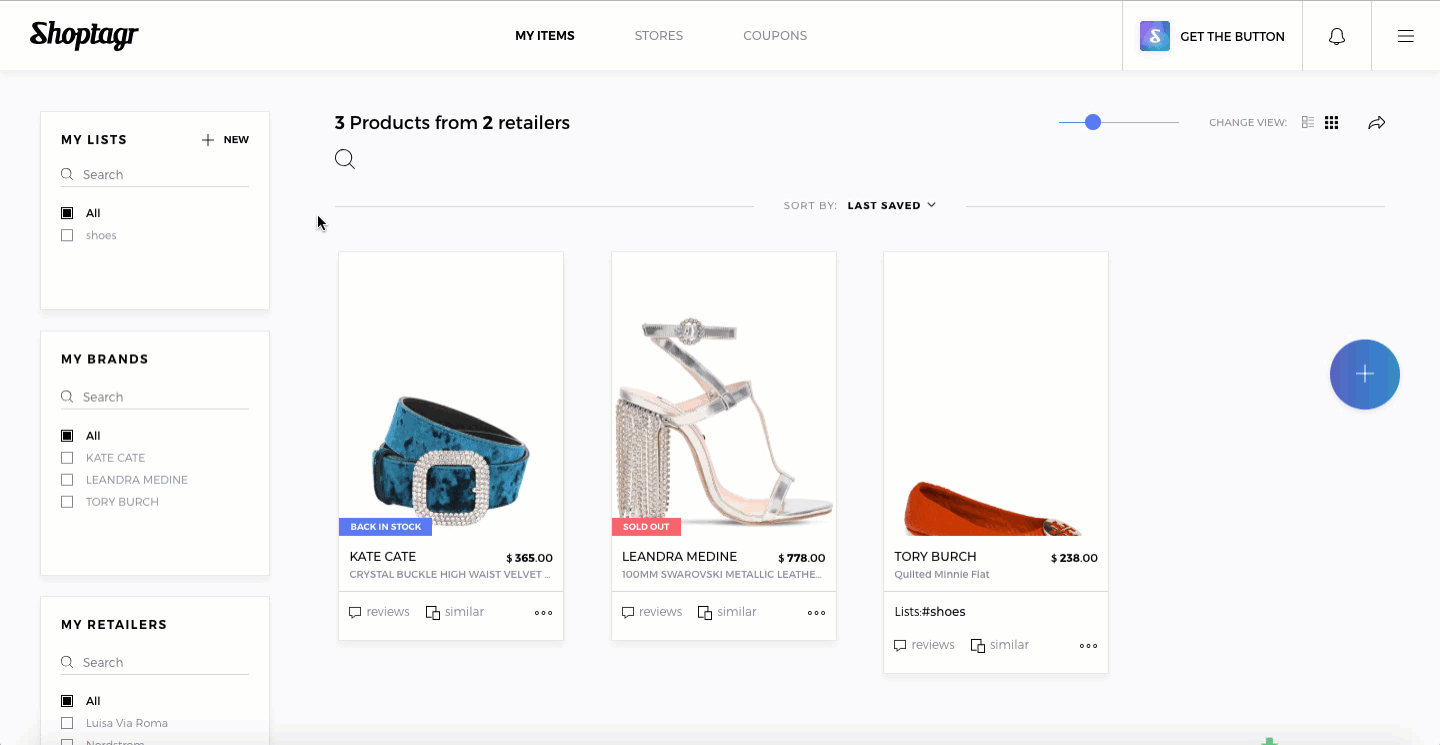Click the Shoptagr button extension icon

[x=1155, y=36]
